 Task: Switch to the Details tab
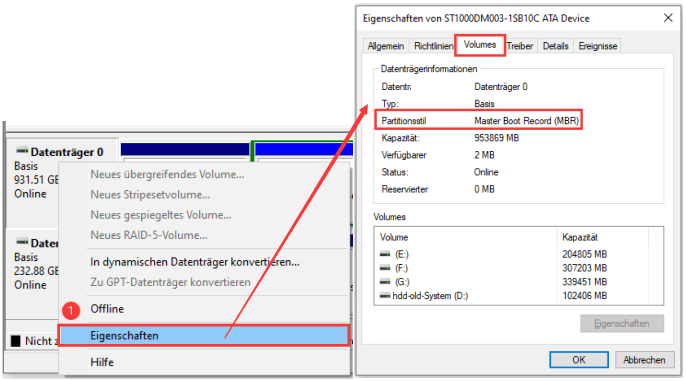555,46
